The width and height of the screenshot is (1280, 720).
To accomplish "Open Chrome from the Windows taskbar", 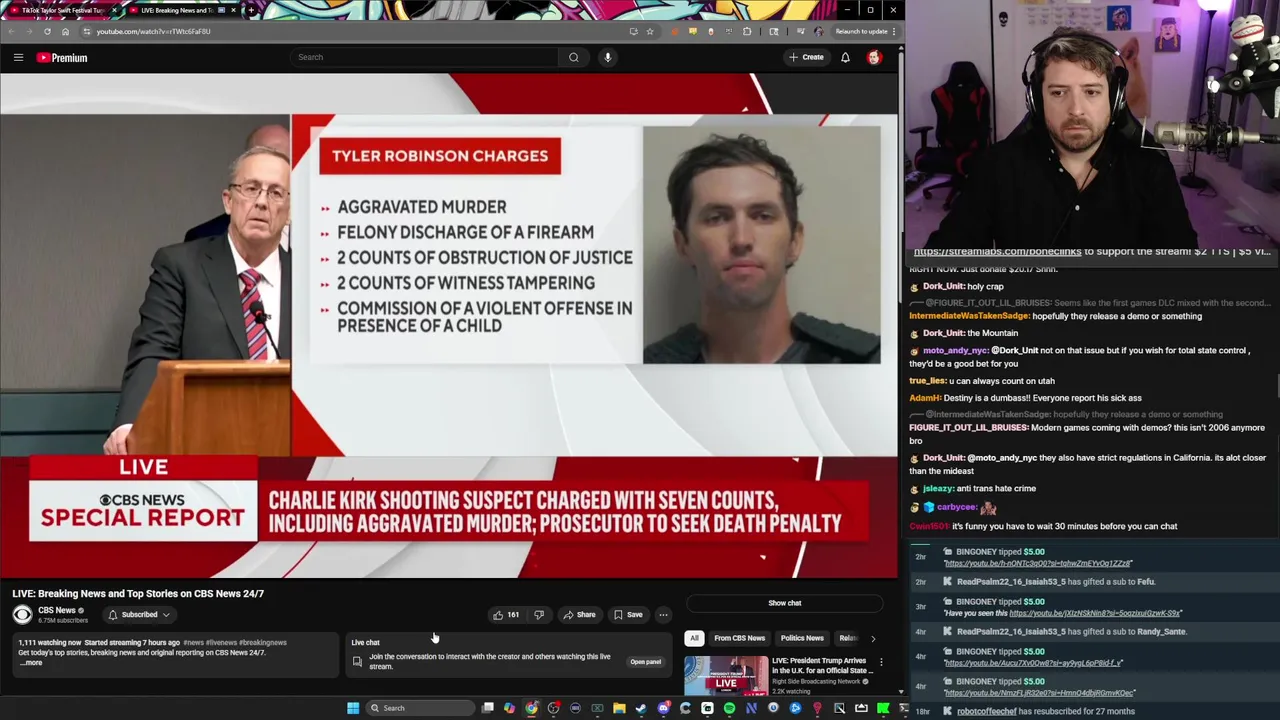I will tap(531, 708).
